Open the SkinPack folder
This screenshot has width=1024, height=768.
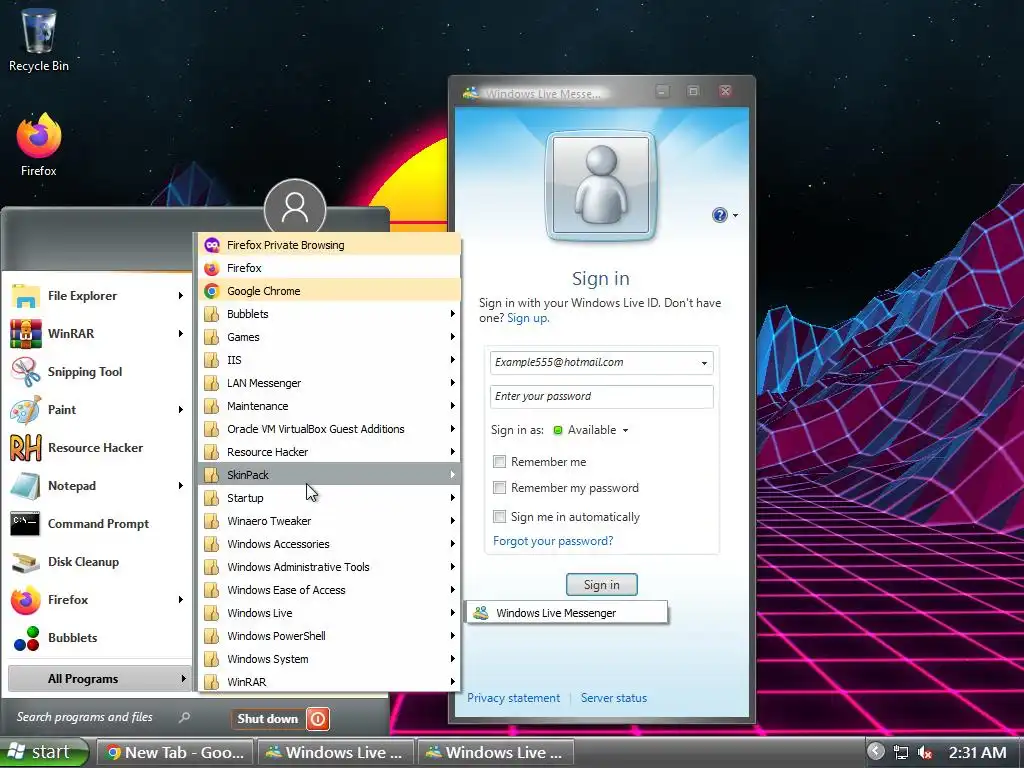coord(329,475)
